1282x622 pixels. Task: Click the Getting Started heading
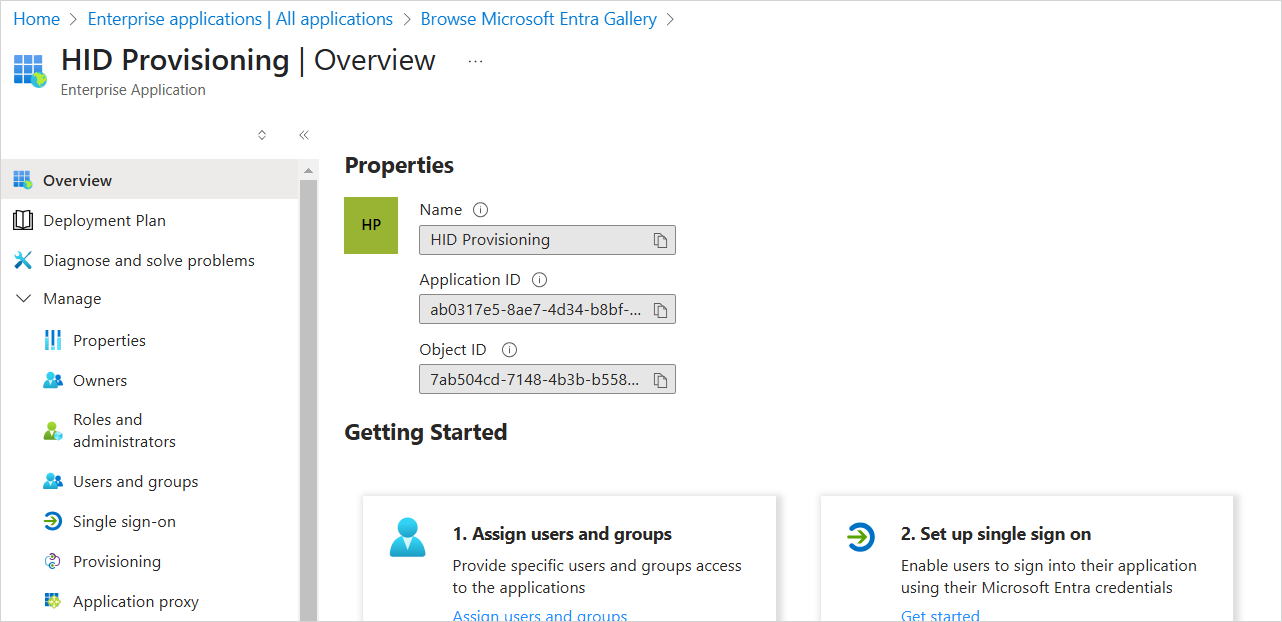(x=426, y=432)
